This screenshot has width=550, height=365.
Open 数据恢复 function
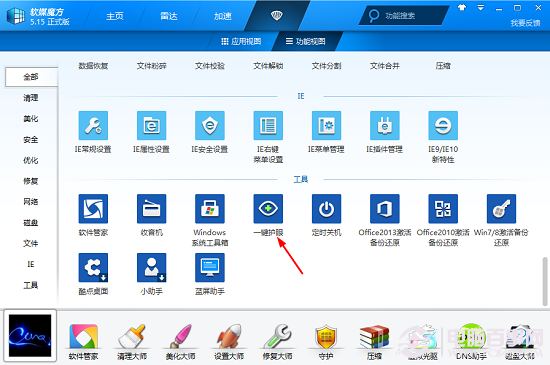tap(93, 66)
